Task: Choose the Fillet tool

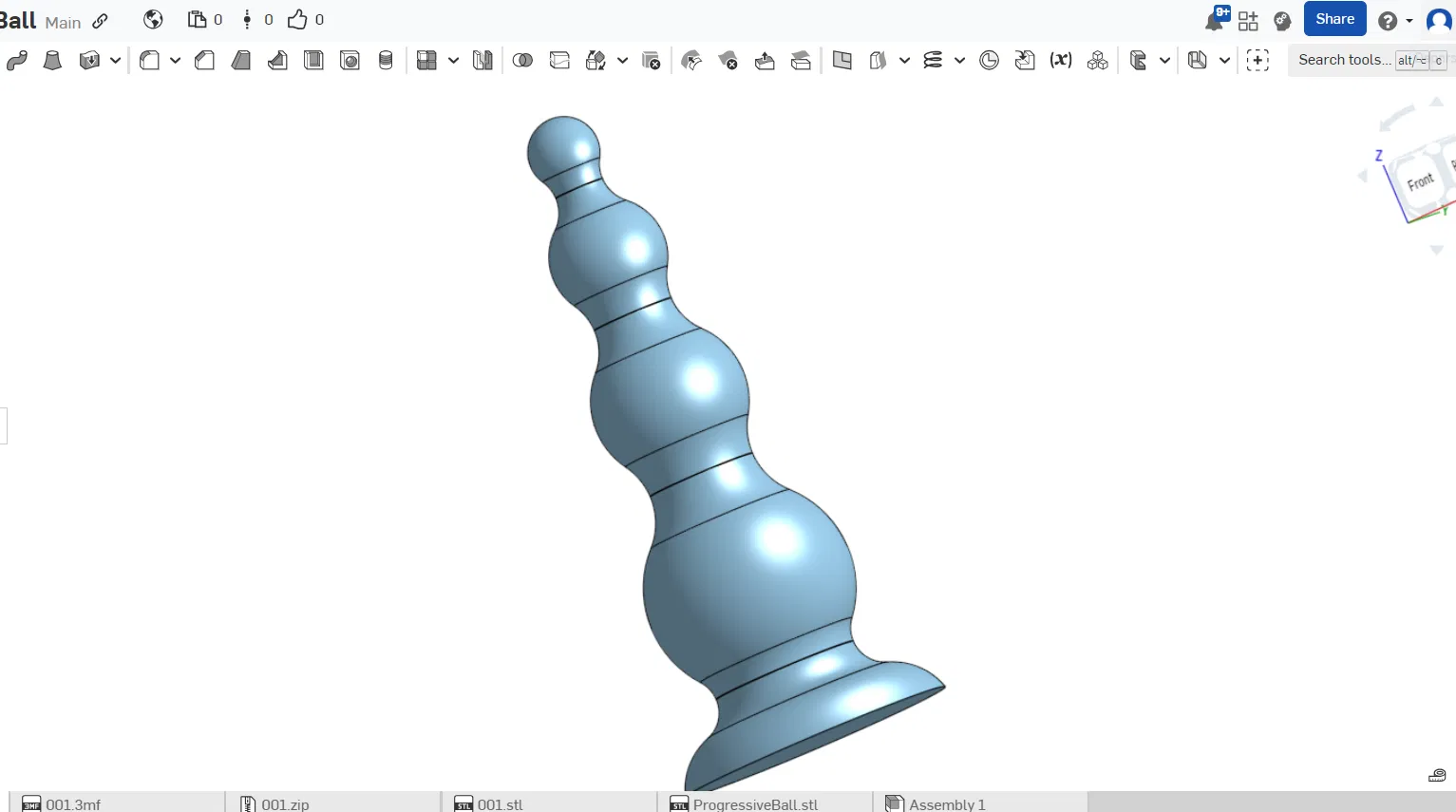Action: click(149, 61)
